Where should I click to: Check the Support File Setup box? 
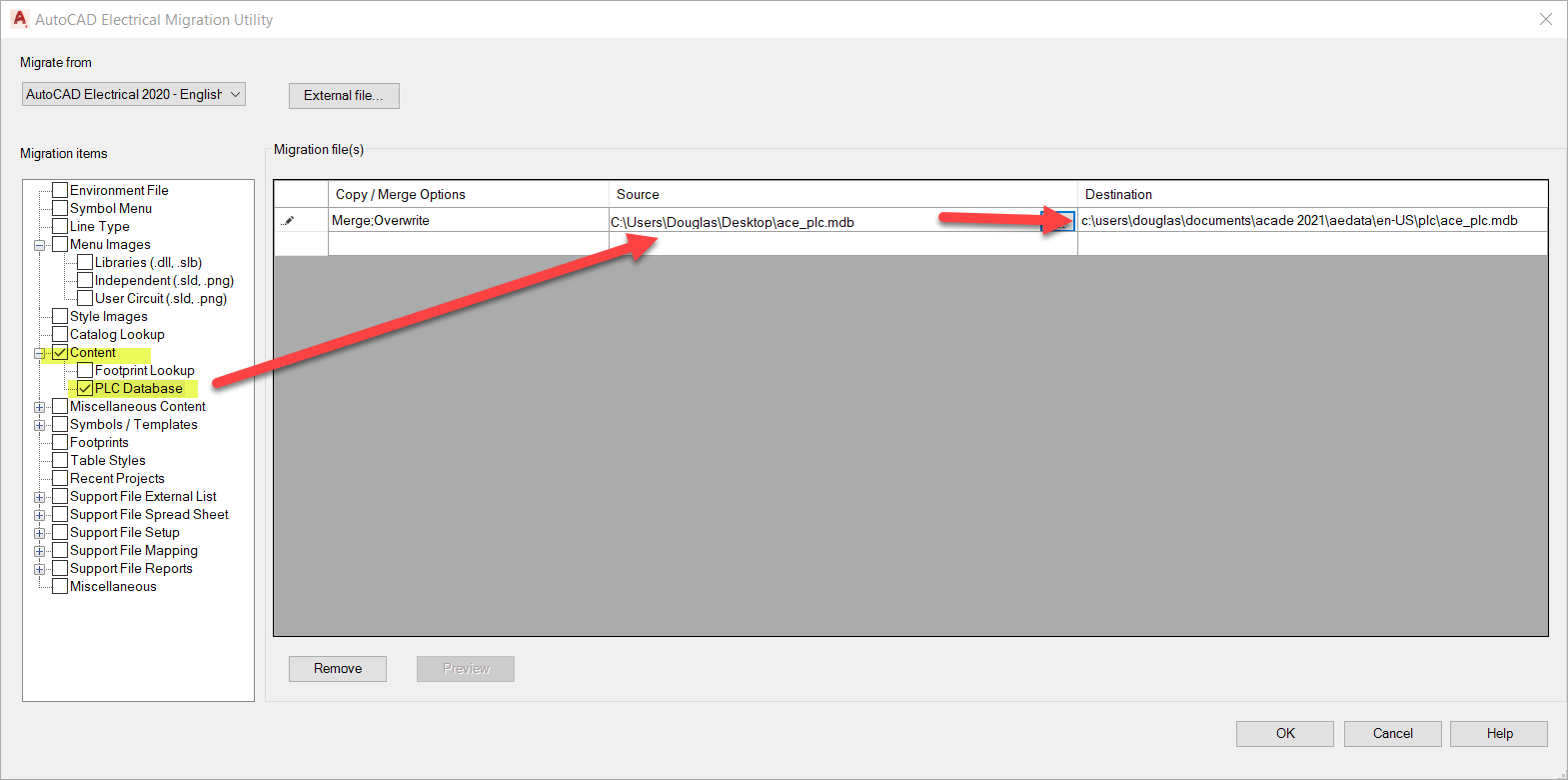click(60, 532)
